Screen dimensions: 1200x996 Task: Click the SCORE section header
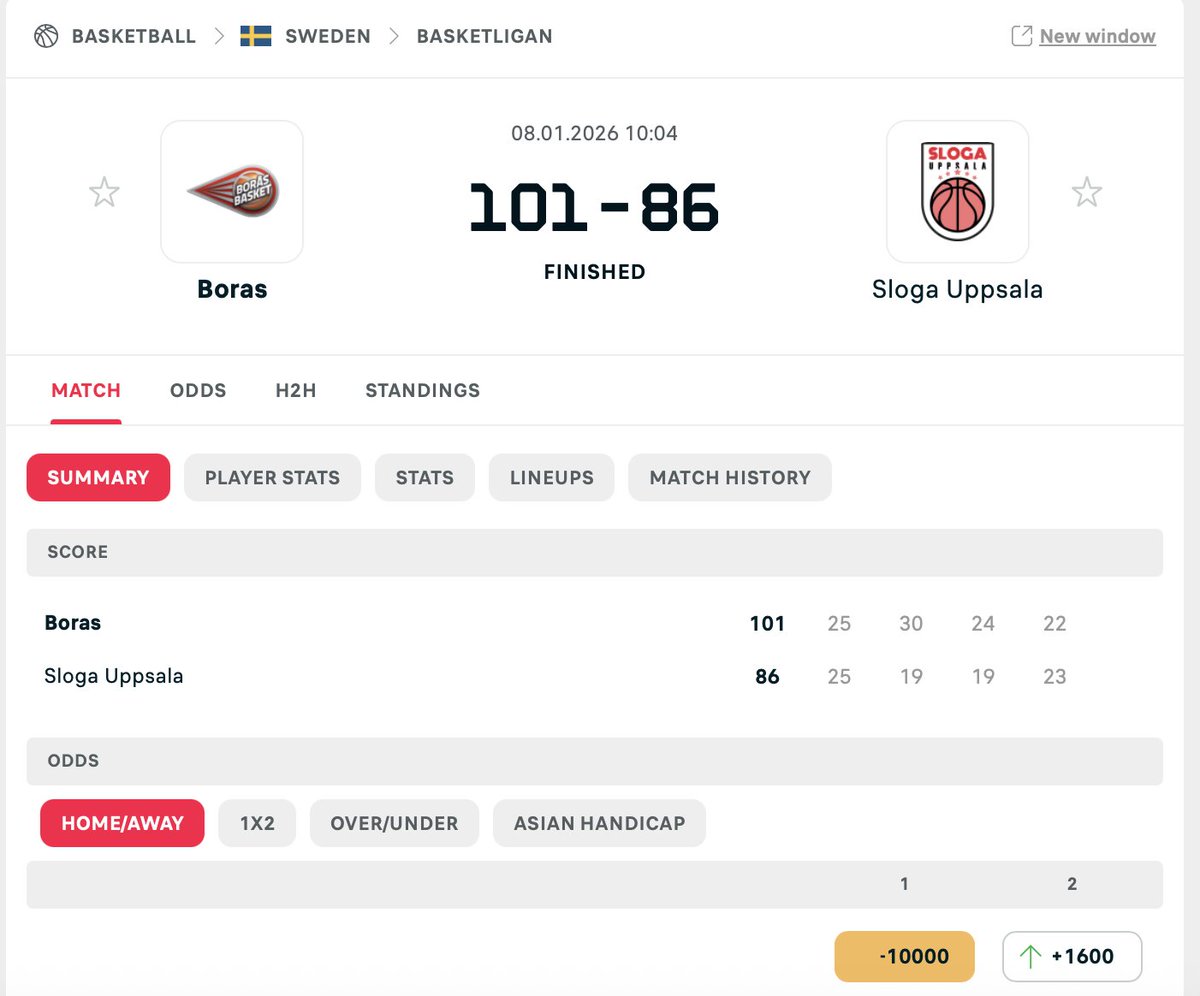pos(594,552)
